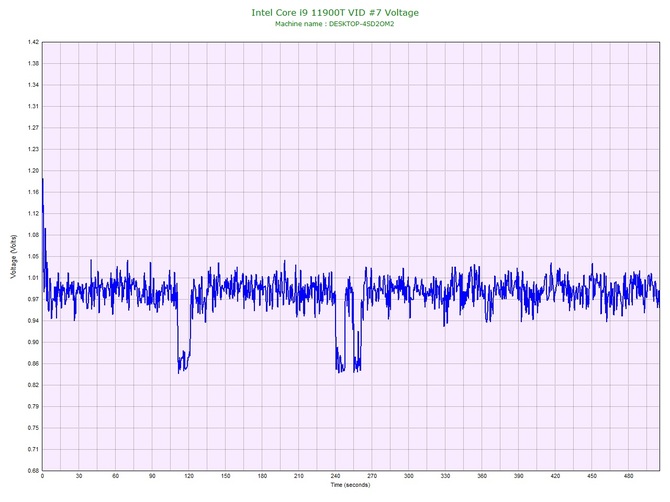Click the 240 seconds x-axis tick label
Viewport: 670px width, 502px height.
(335, 476)
